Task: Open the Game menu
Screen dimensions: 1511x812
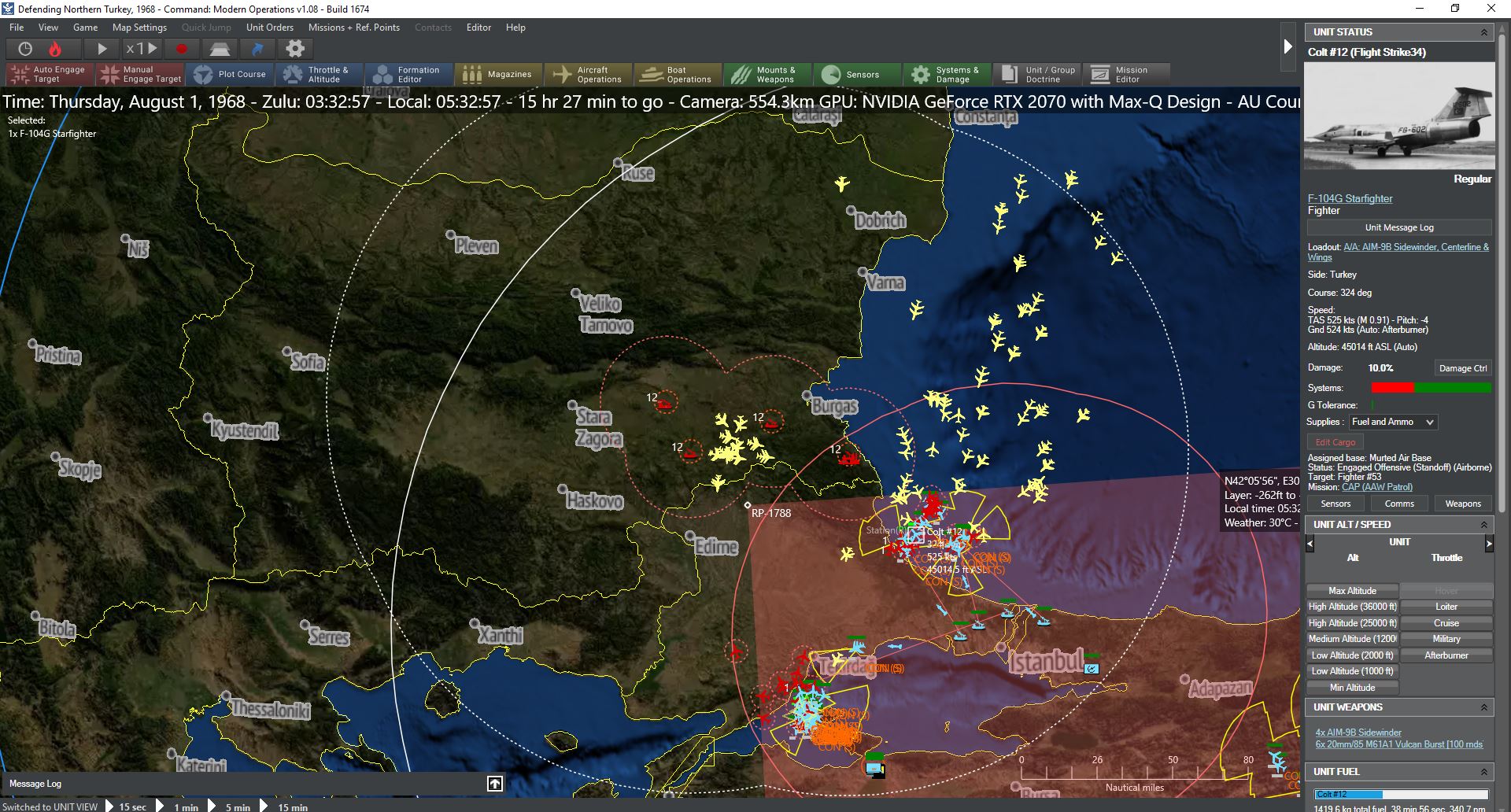Action: click(85, 28)
